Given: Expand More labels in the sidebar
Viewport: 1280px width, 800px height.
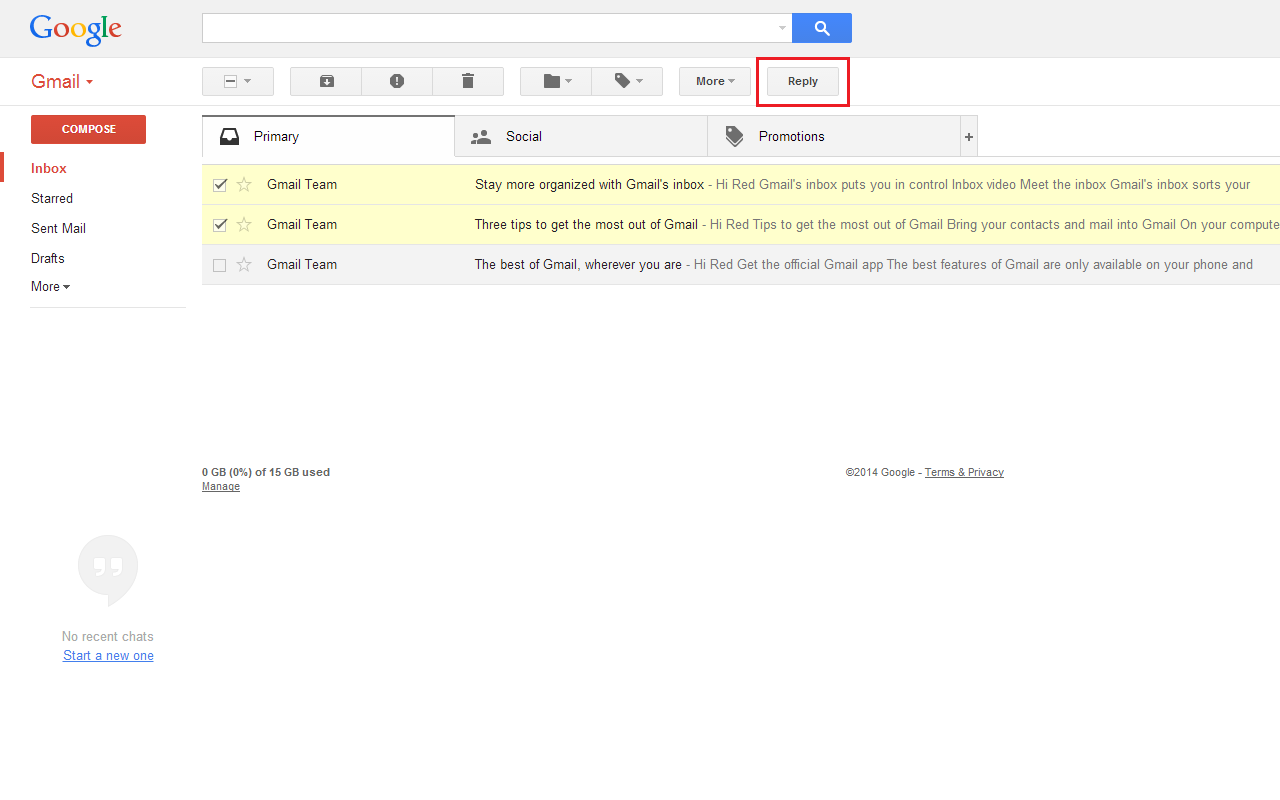Looking at the screenshot, I should tap(50, 286).
